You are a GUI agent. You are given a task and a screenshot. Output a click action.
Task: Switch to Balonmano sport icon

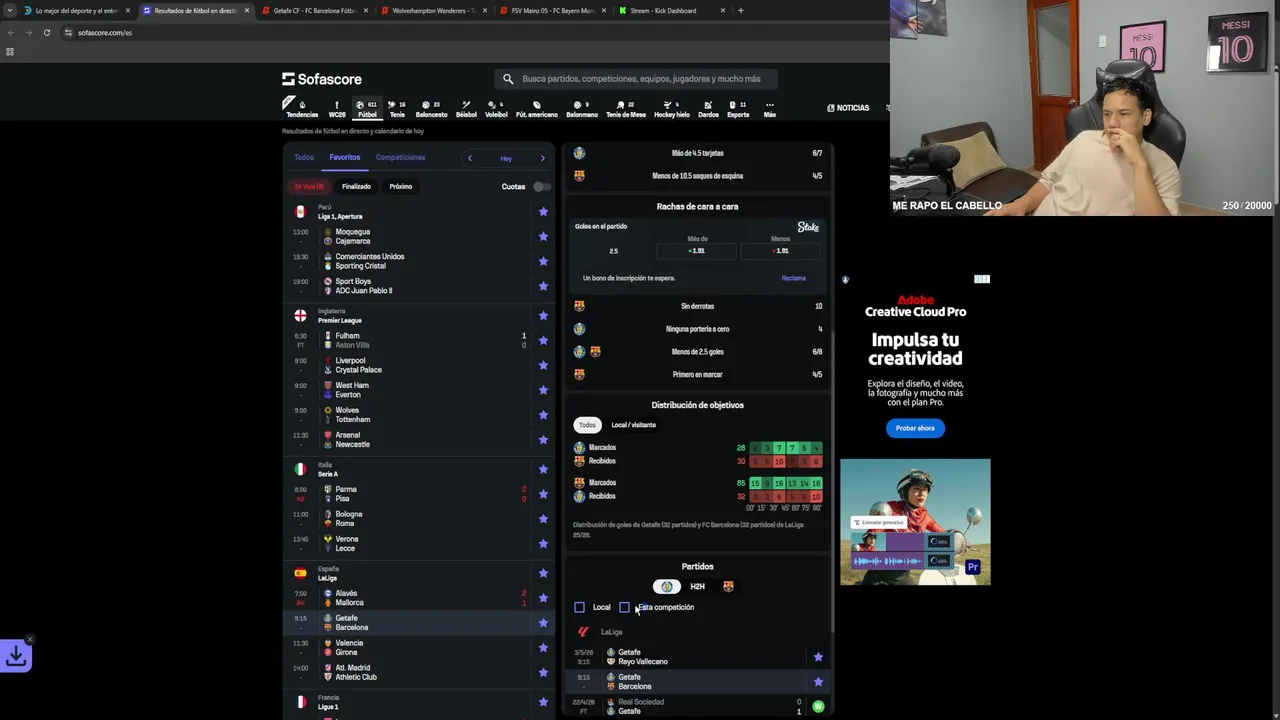(582, 108)
